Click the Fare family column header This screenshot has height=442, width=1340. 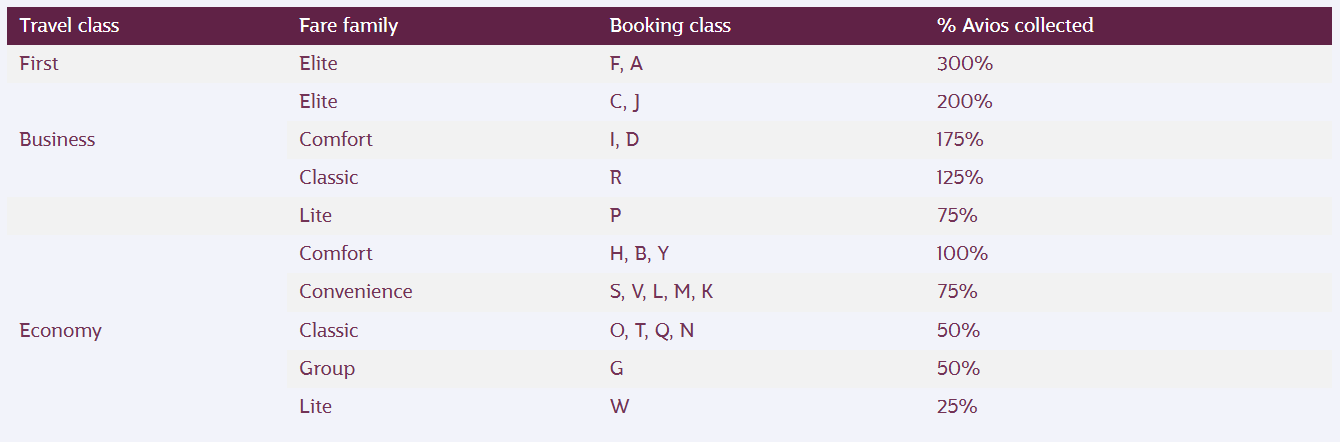pyautogui.click(x=348, y=26)
